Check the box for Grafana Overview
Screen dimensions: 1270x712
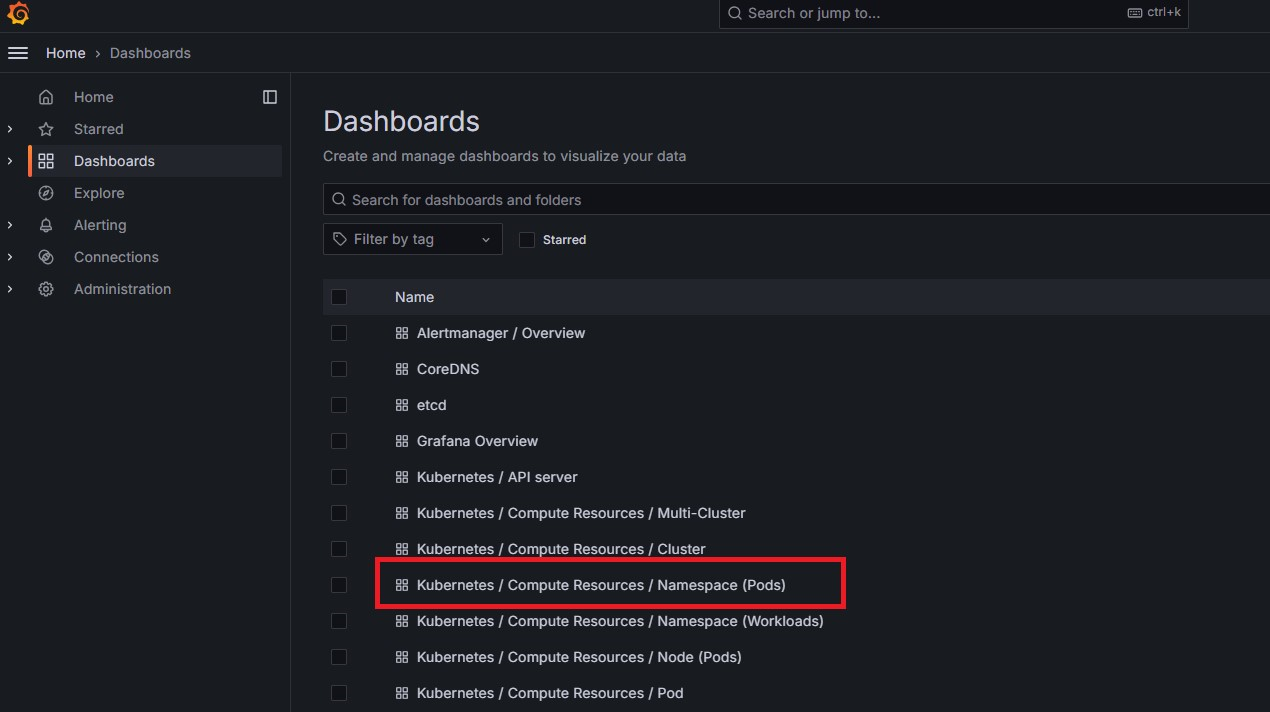339,441
